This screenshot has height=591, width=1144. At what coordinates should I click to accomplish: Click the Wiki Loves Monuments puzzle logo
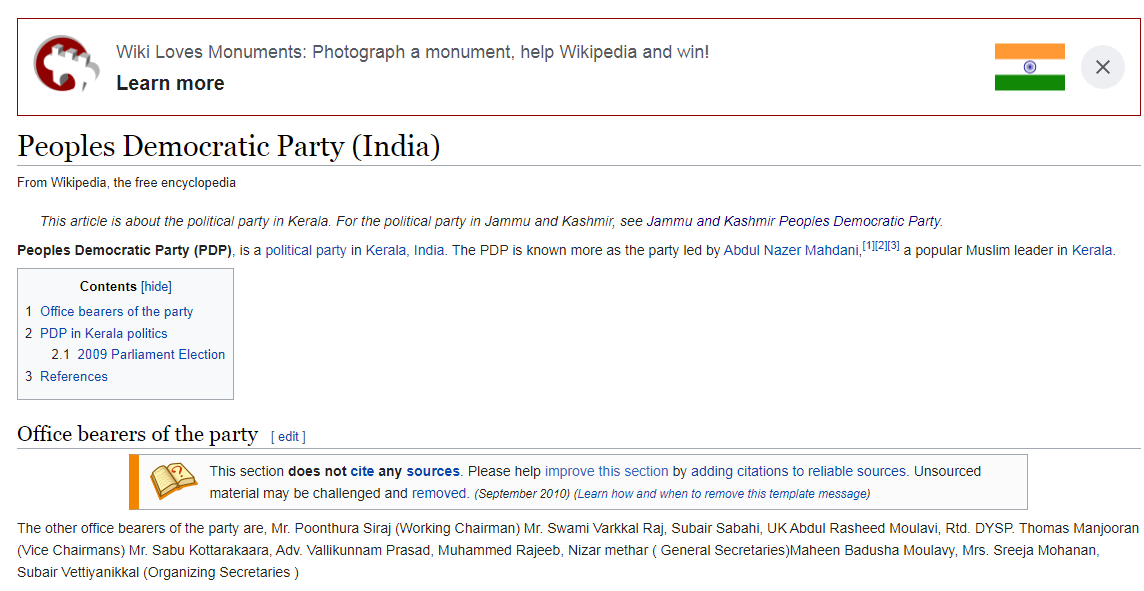coord(66,63)
